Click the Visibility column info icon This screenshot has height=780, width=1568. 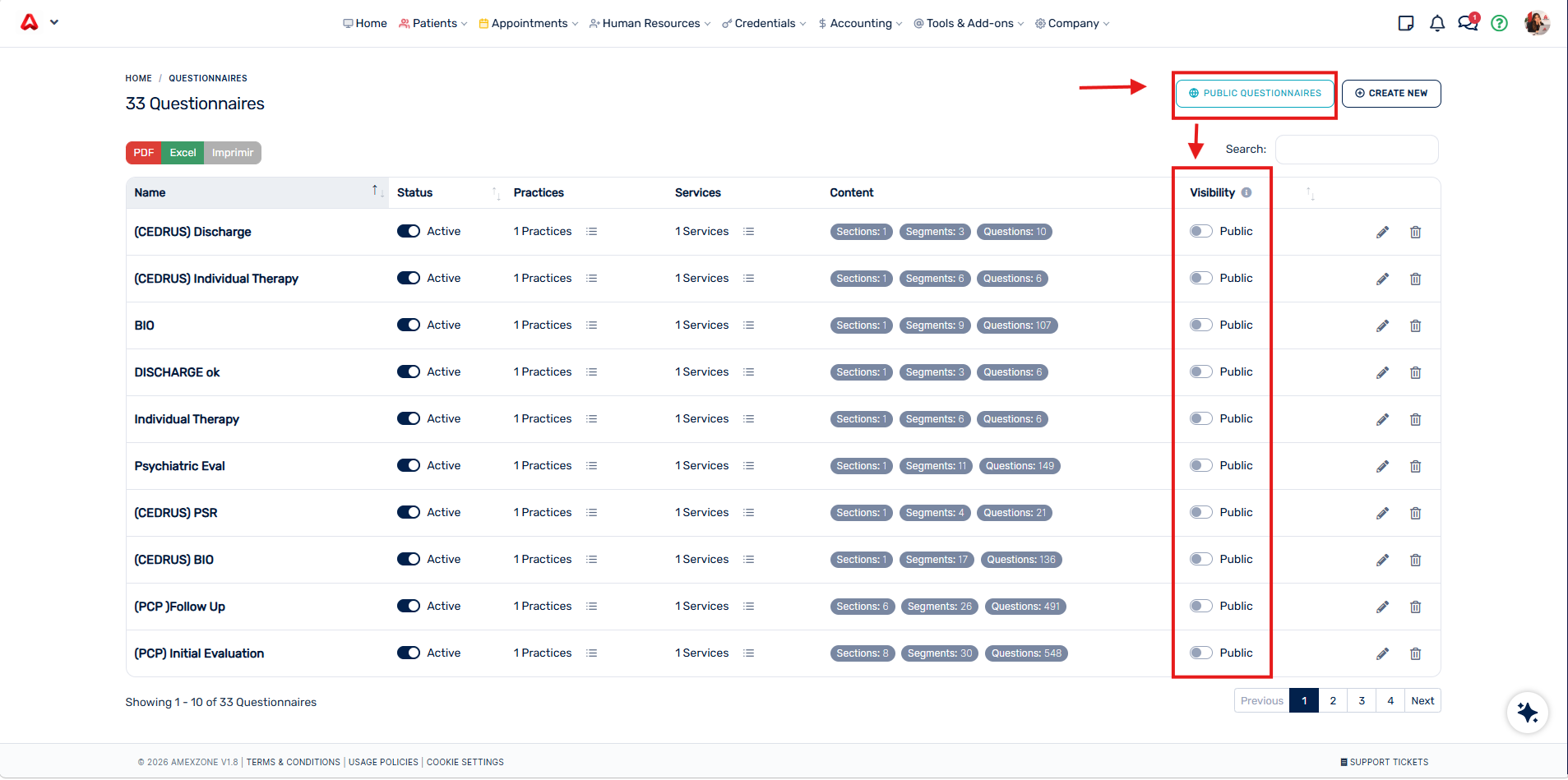(1247, 192)
